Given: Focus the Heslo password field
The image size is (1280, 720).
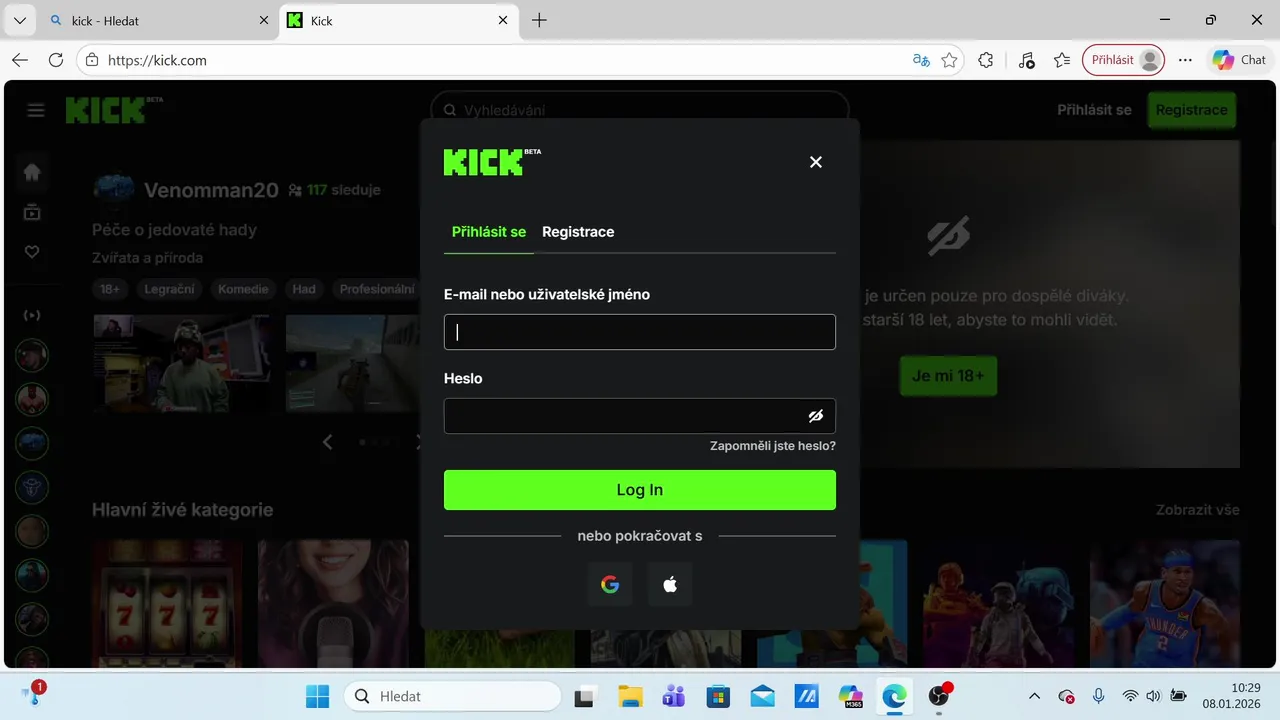Looking at the screenshot, I should 640,416.
